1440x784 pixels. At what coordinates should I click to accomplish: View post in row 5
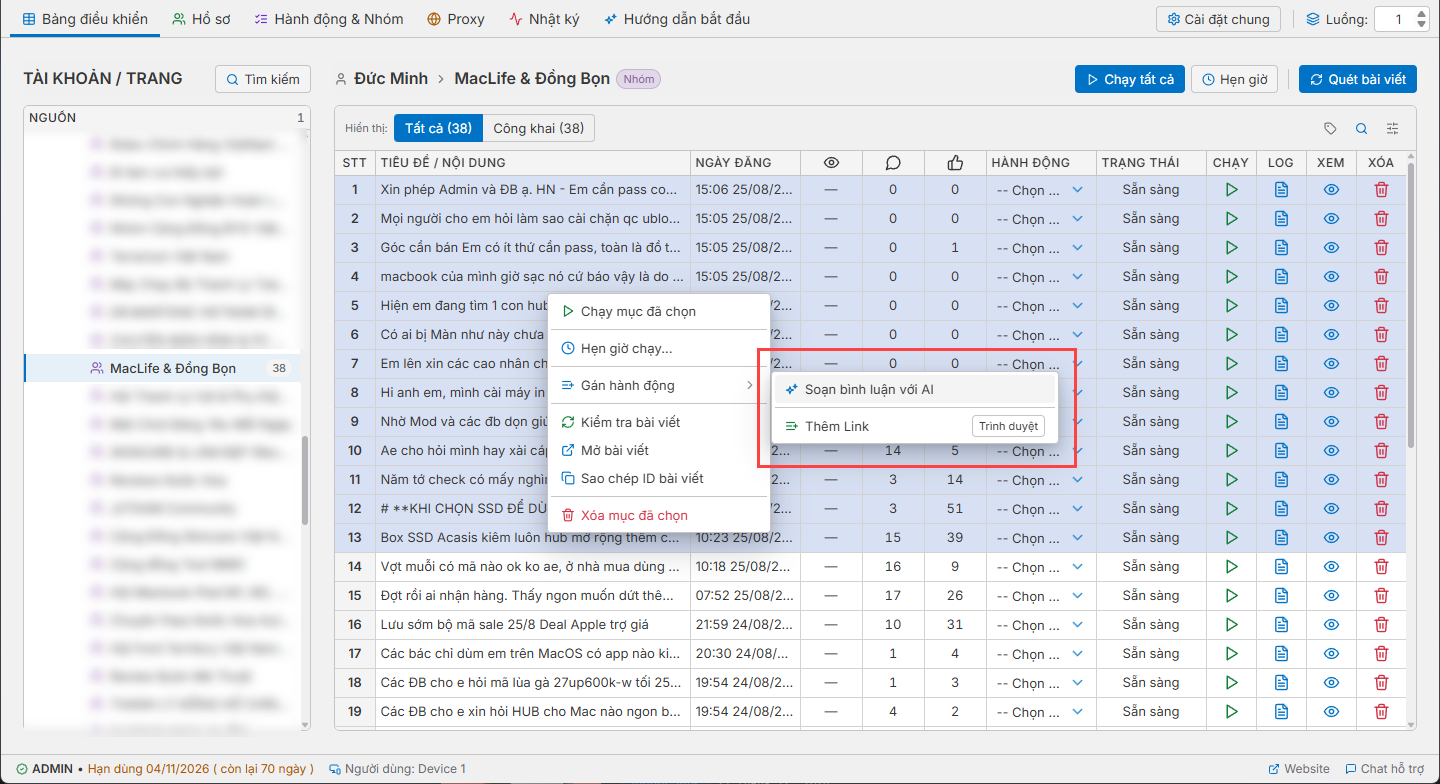[x=1331, y=306]
